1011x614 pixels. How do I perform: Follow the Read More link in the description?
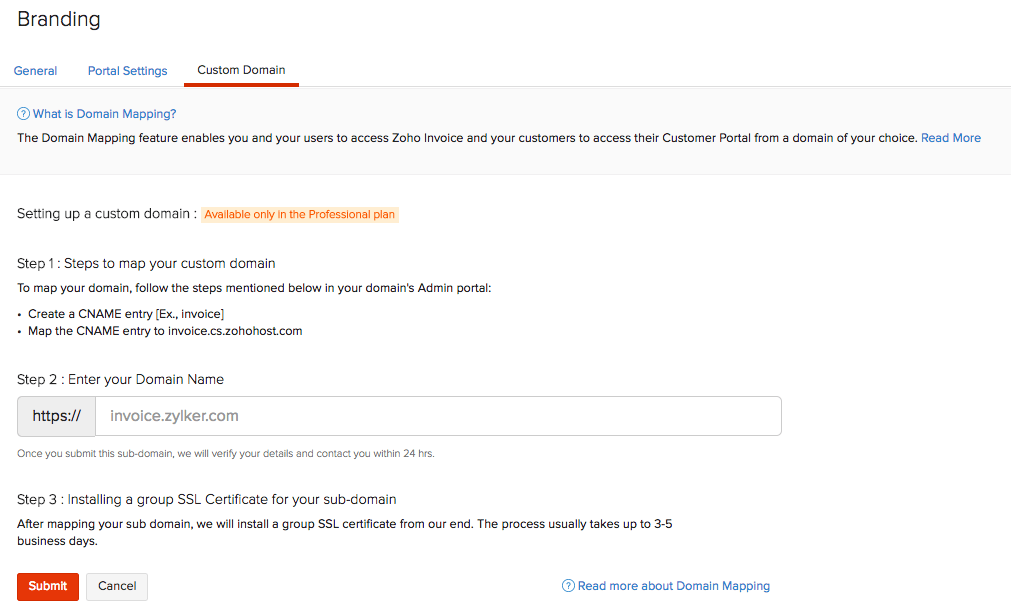point(950,138)
